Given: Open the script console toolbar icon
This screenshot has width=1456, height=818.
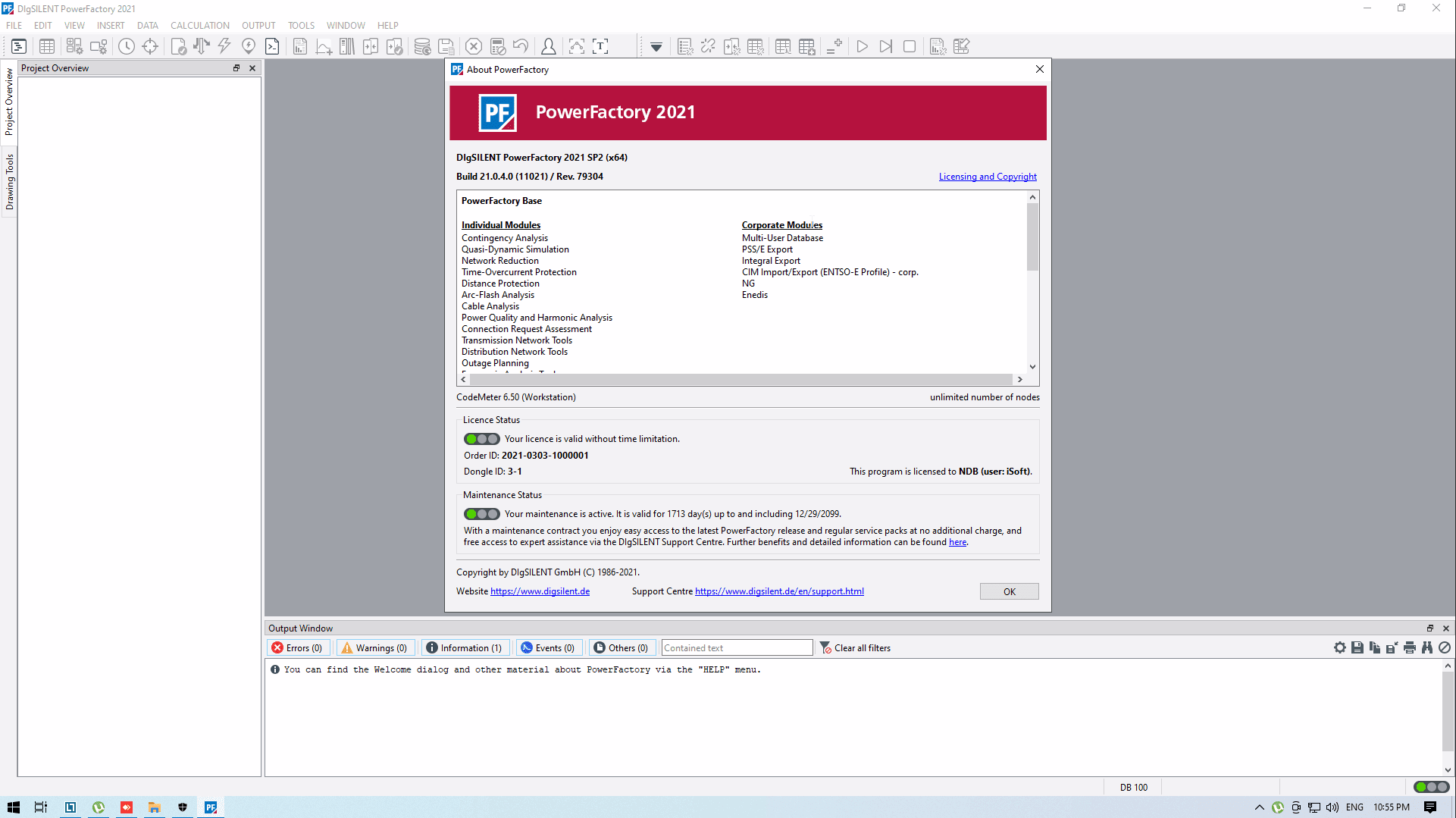Looking at the screenshot, I should [x=272, y=47].
